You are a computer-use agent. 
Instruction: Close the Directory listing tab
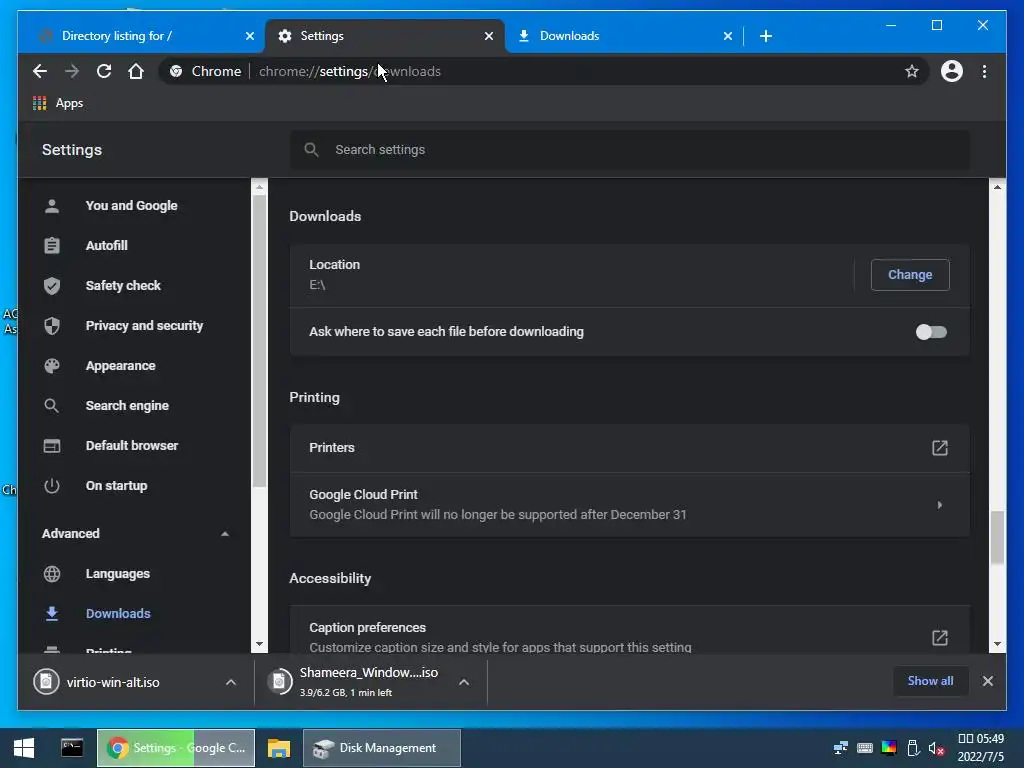249,36
